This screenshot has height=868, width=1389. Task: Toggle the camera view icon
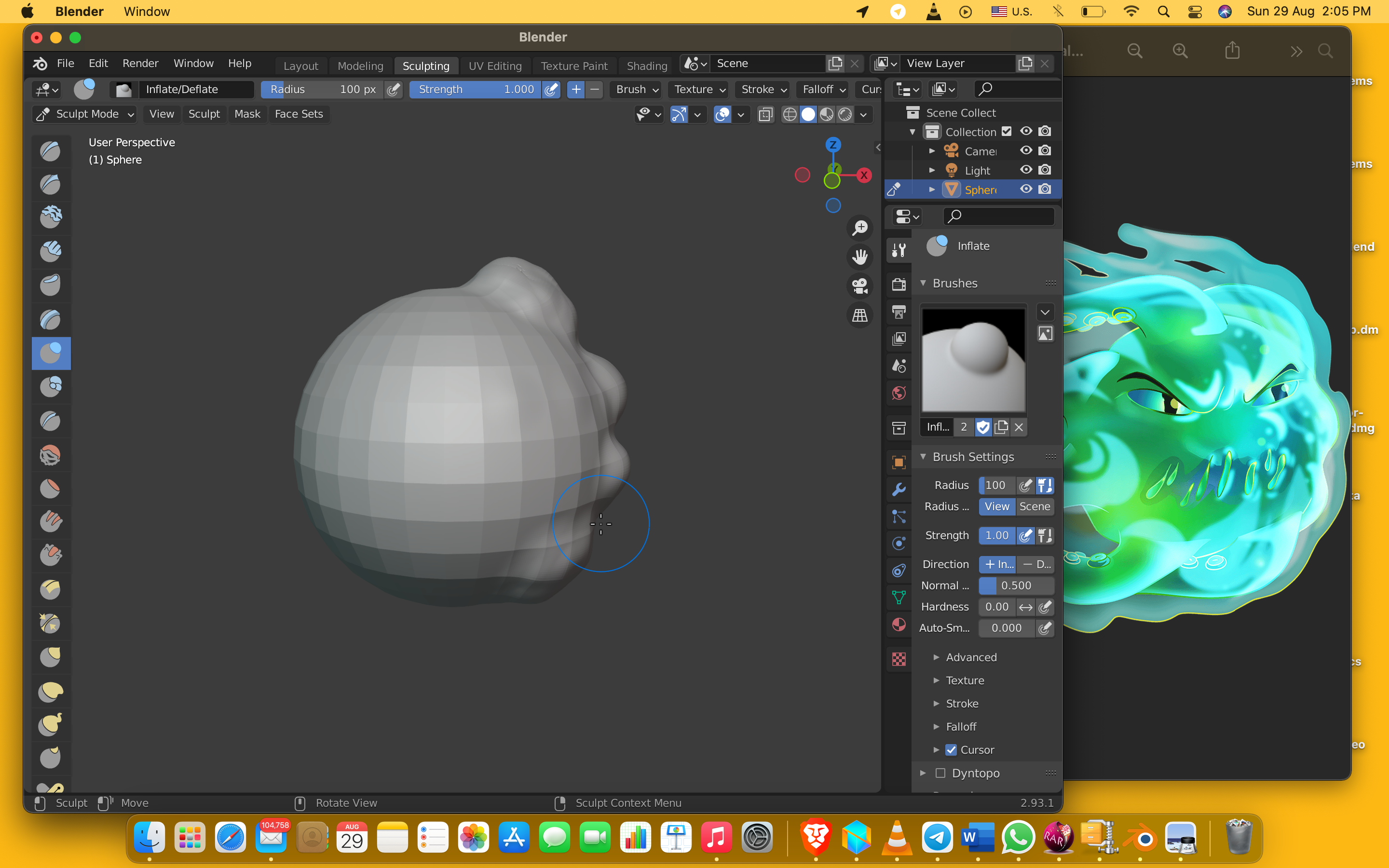pos(860,286)
